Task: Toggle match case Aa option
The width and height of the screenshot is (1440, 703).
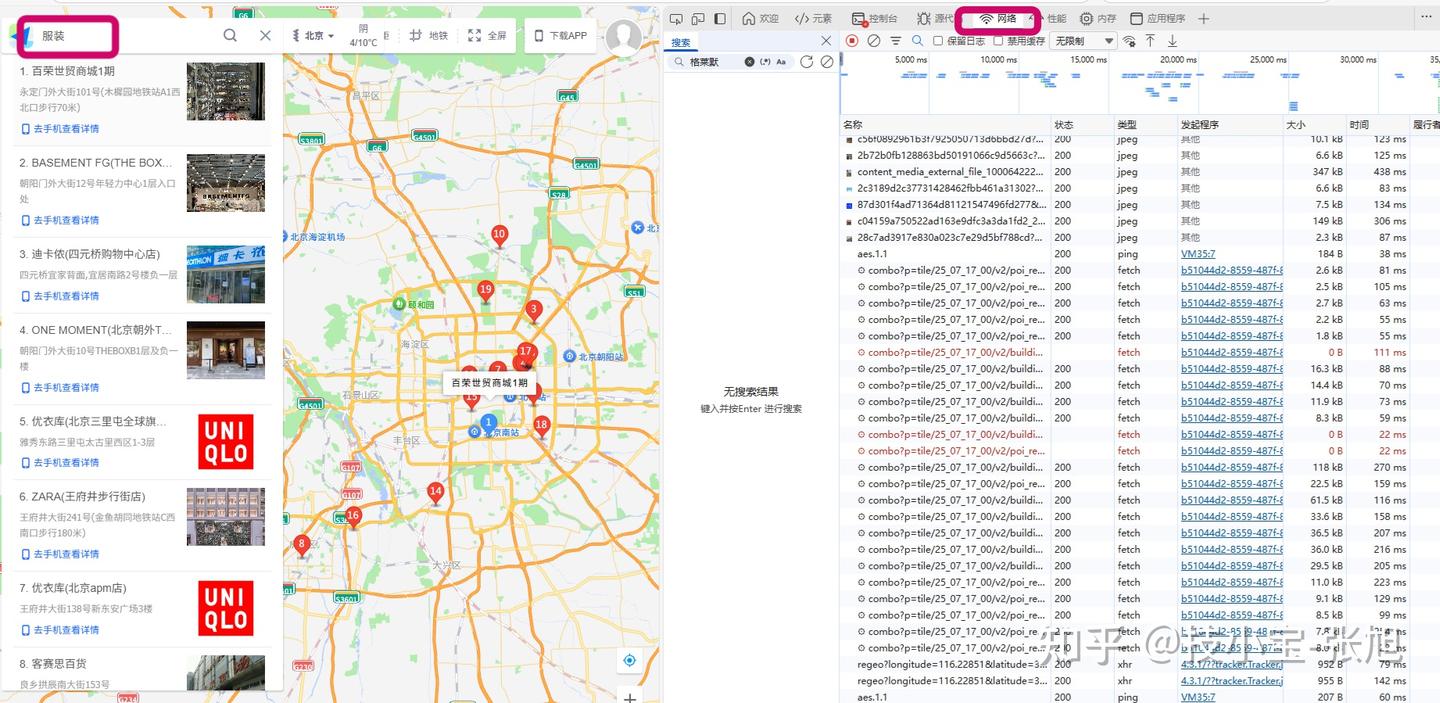Action: (x=781, y=62)
